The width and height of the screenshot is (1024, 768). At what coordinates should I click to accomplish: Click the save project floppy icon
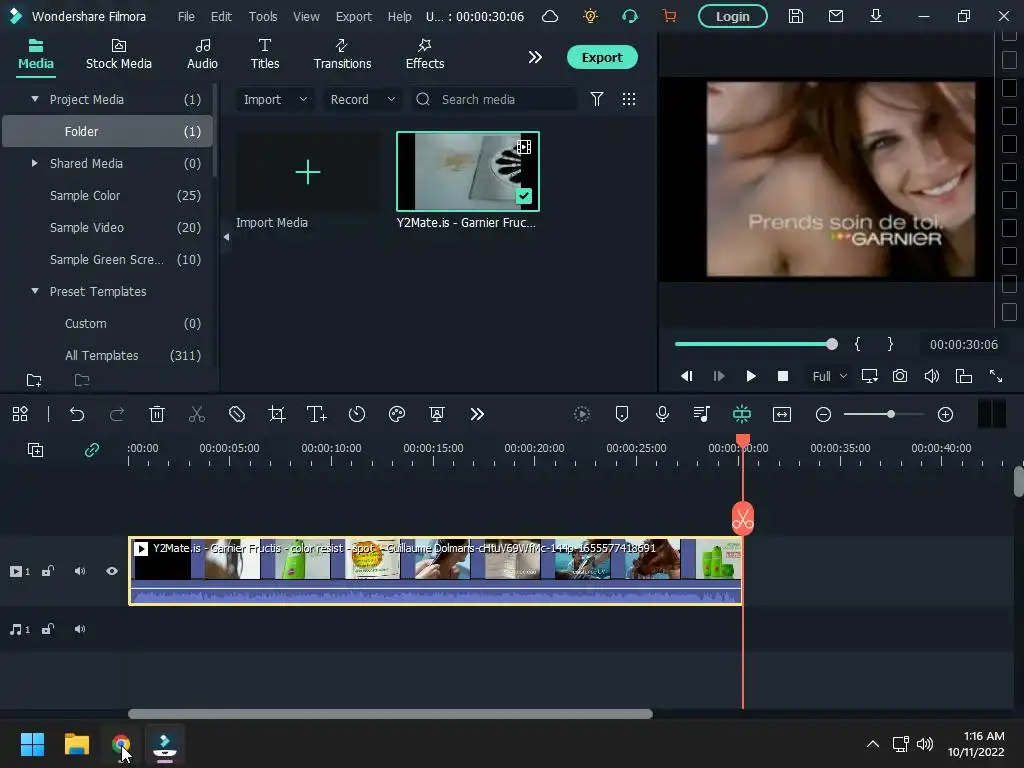pyautogui.click(x=795, y=16)
